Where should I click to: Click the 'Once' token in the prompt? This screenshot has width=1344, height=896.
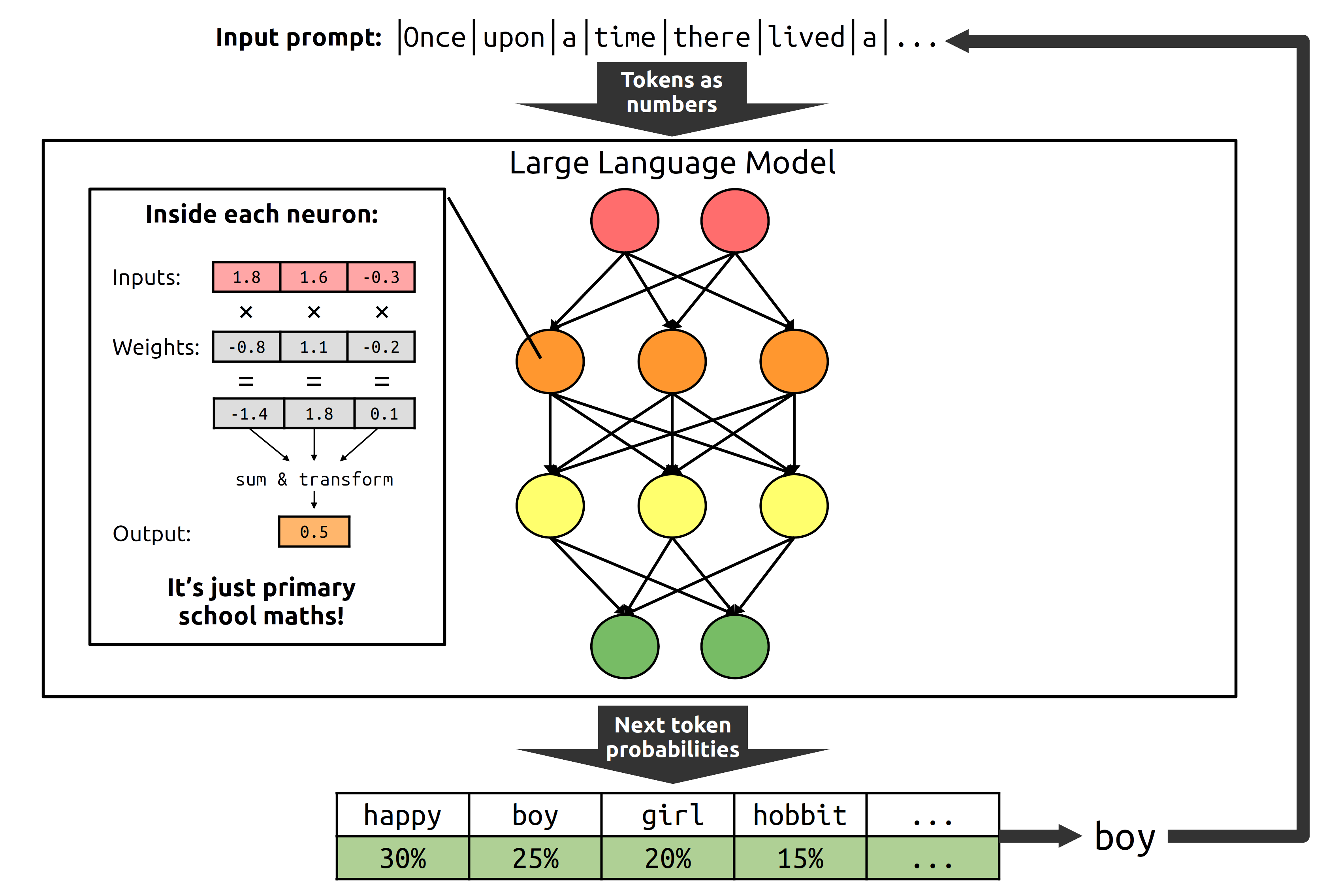pyautogui.click(x=435, y=38)
